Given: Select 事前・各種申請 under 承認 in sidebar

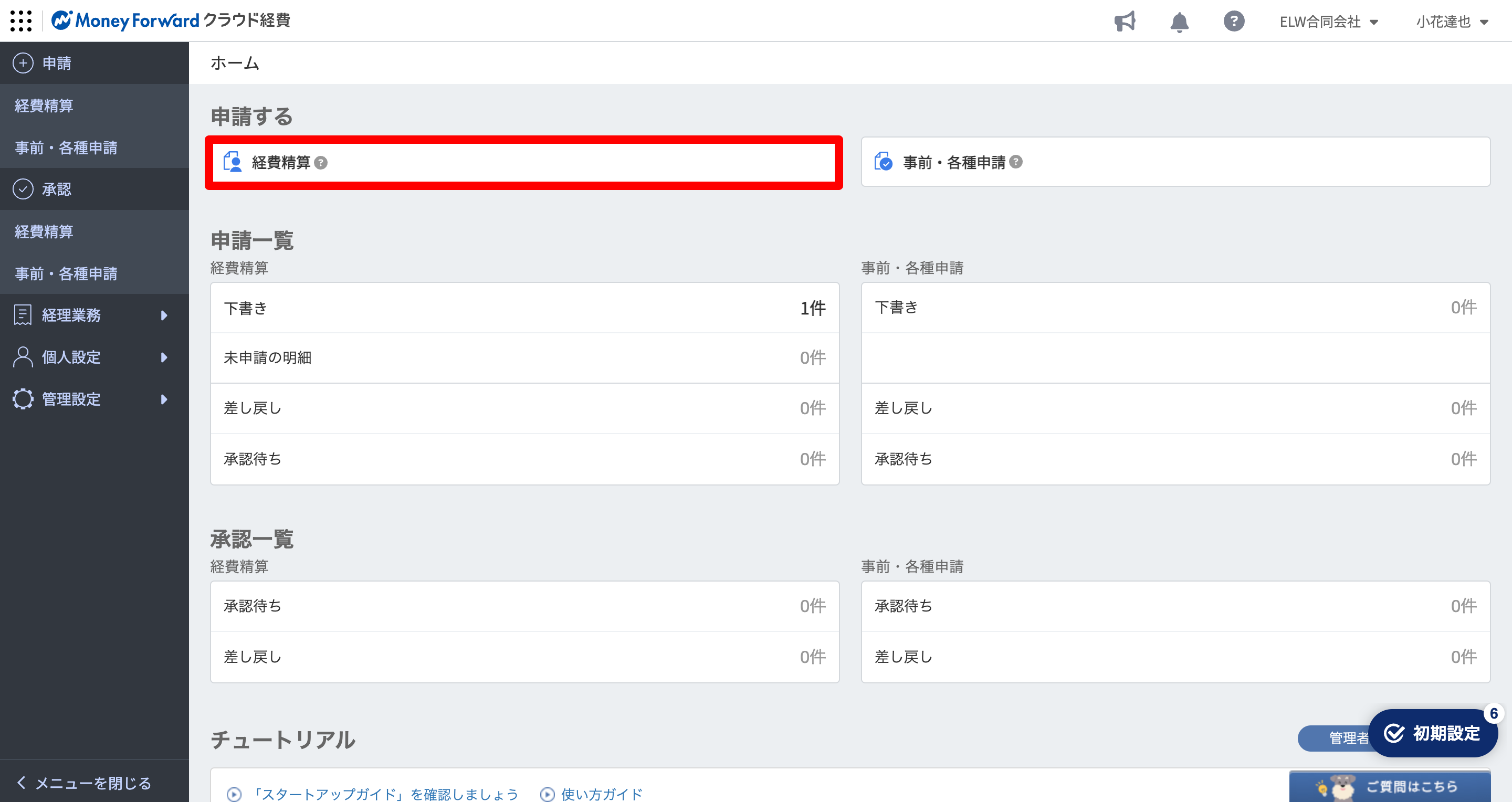Looking at the screenshot, I should [x=66, y=273].
